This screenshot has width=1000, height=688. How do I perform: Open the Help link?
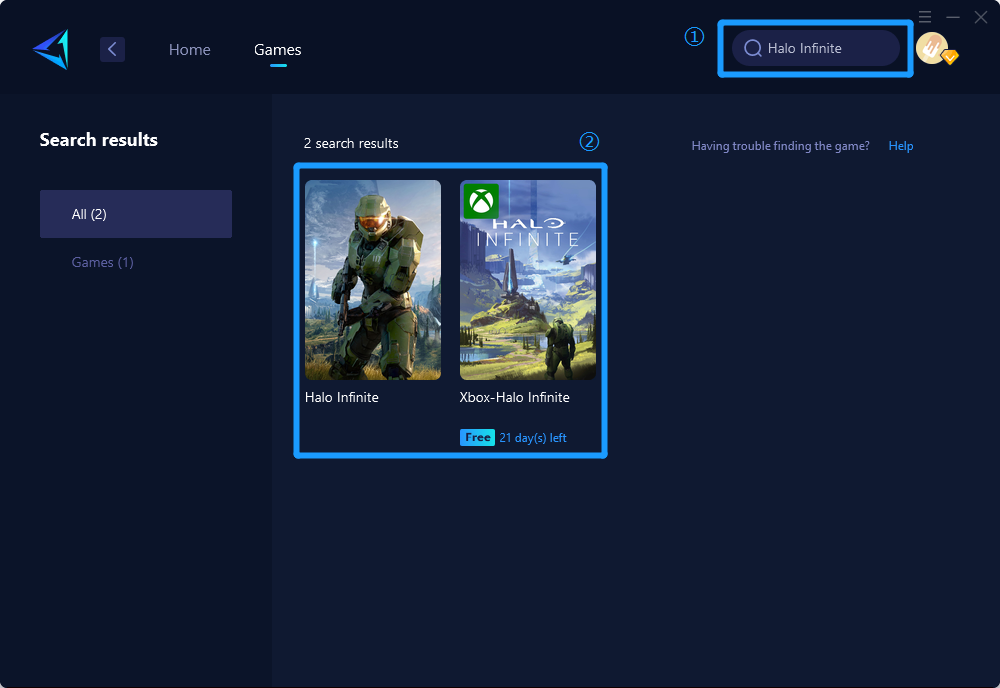tap(900, 146)
